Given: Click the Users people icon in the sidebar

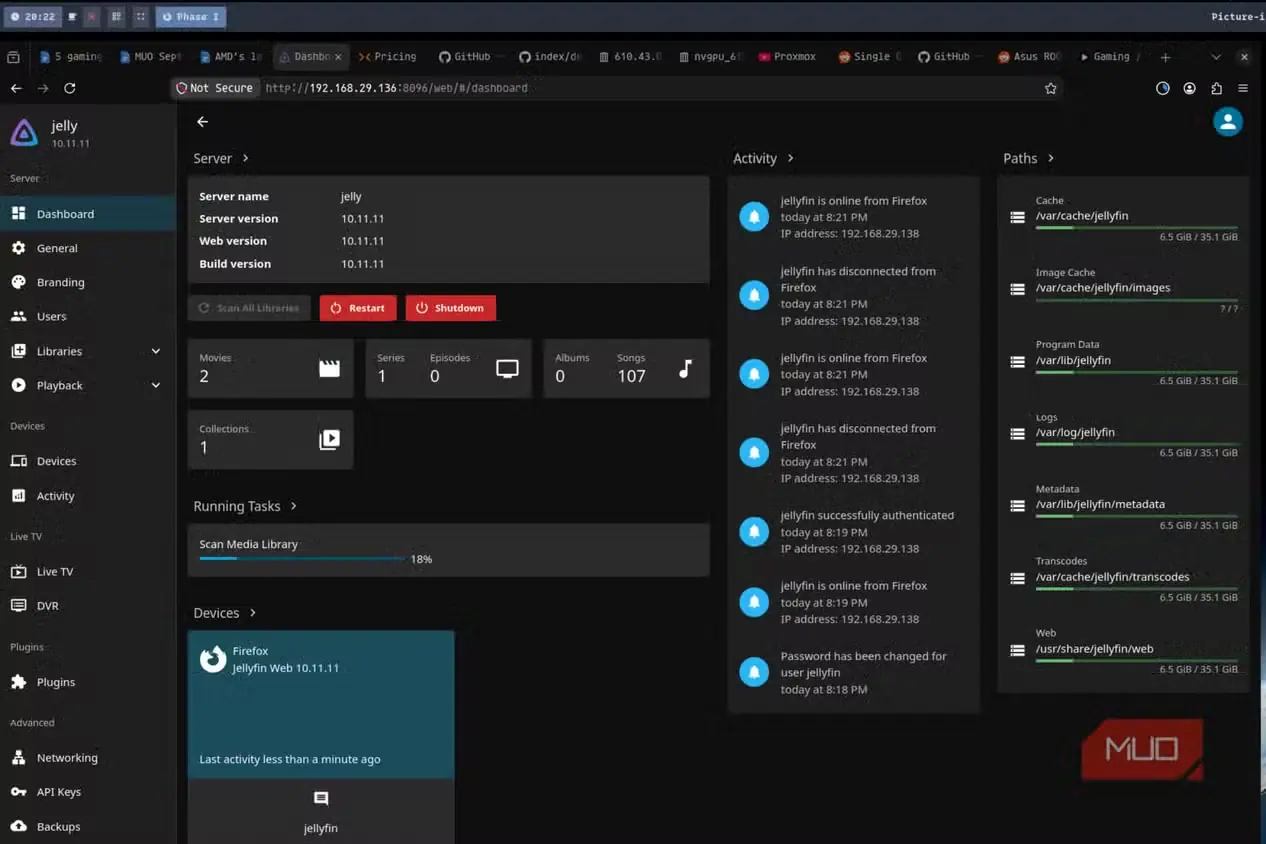Looking at the screenshot, I should (x=18, y=316).
